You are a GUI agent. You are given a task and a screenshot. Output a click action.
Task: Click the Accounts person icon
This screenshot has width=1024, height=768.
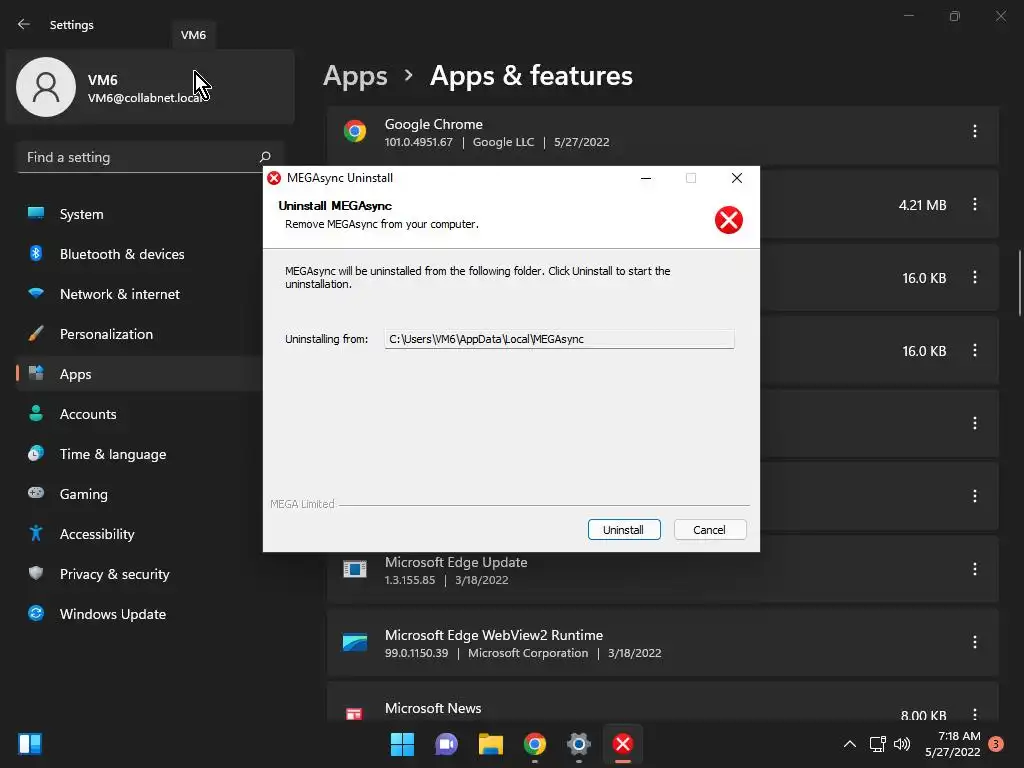pyautogui.click(x=36, y=413)
